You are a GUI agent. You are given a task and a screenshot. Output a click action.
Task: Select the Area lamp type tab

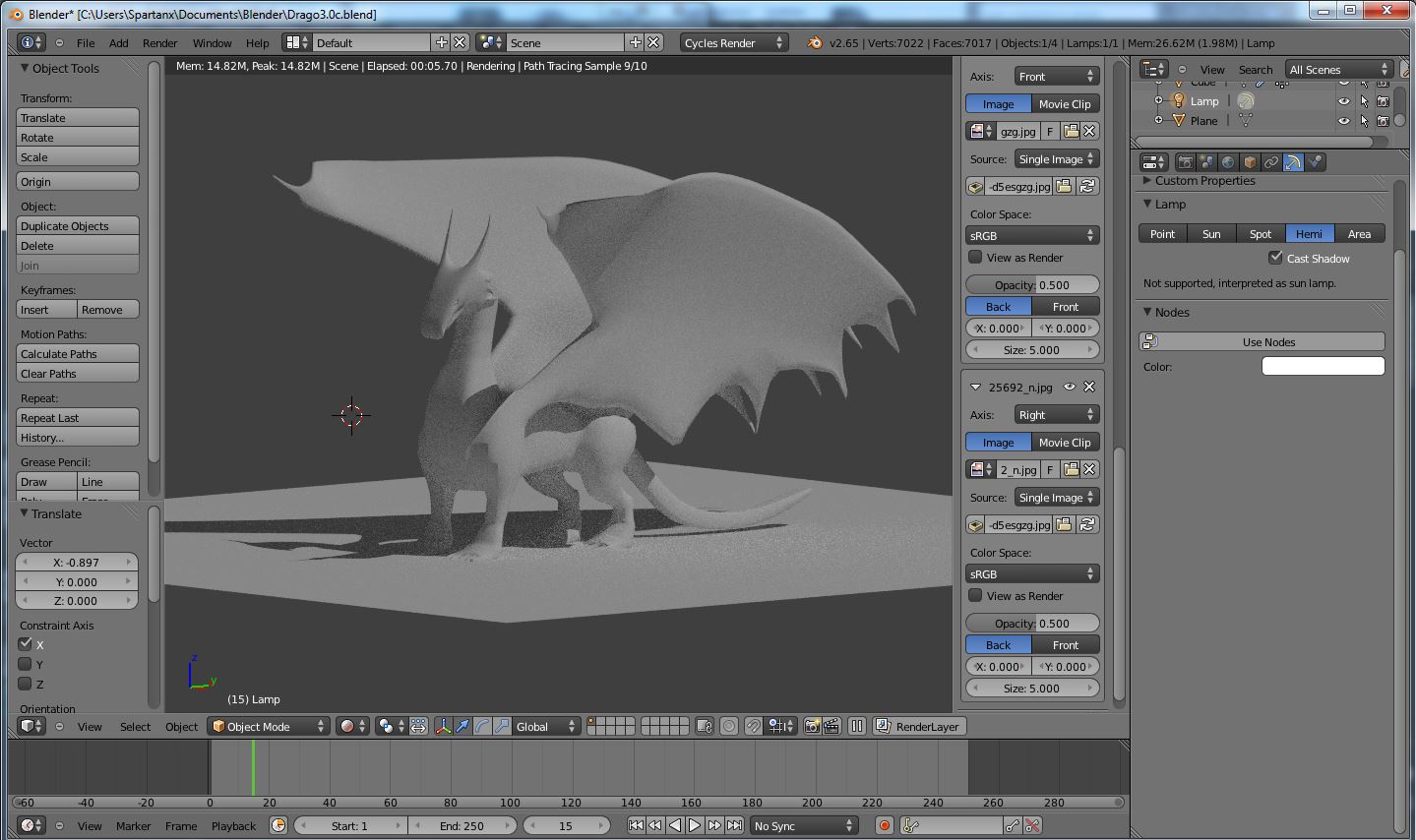coord(1359,233)
